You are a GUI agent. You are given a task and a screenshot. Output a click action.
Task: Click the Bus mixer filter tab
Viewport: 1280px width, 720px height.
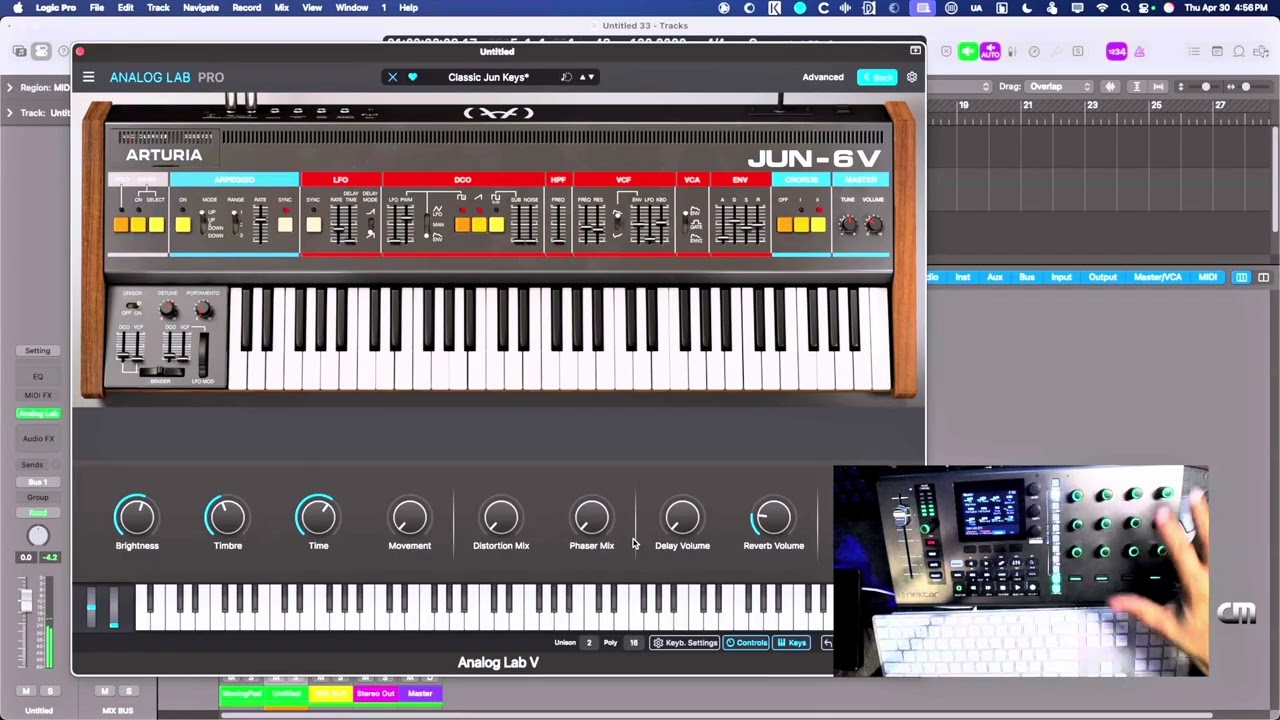[1027, 277]
